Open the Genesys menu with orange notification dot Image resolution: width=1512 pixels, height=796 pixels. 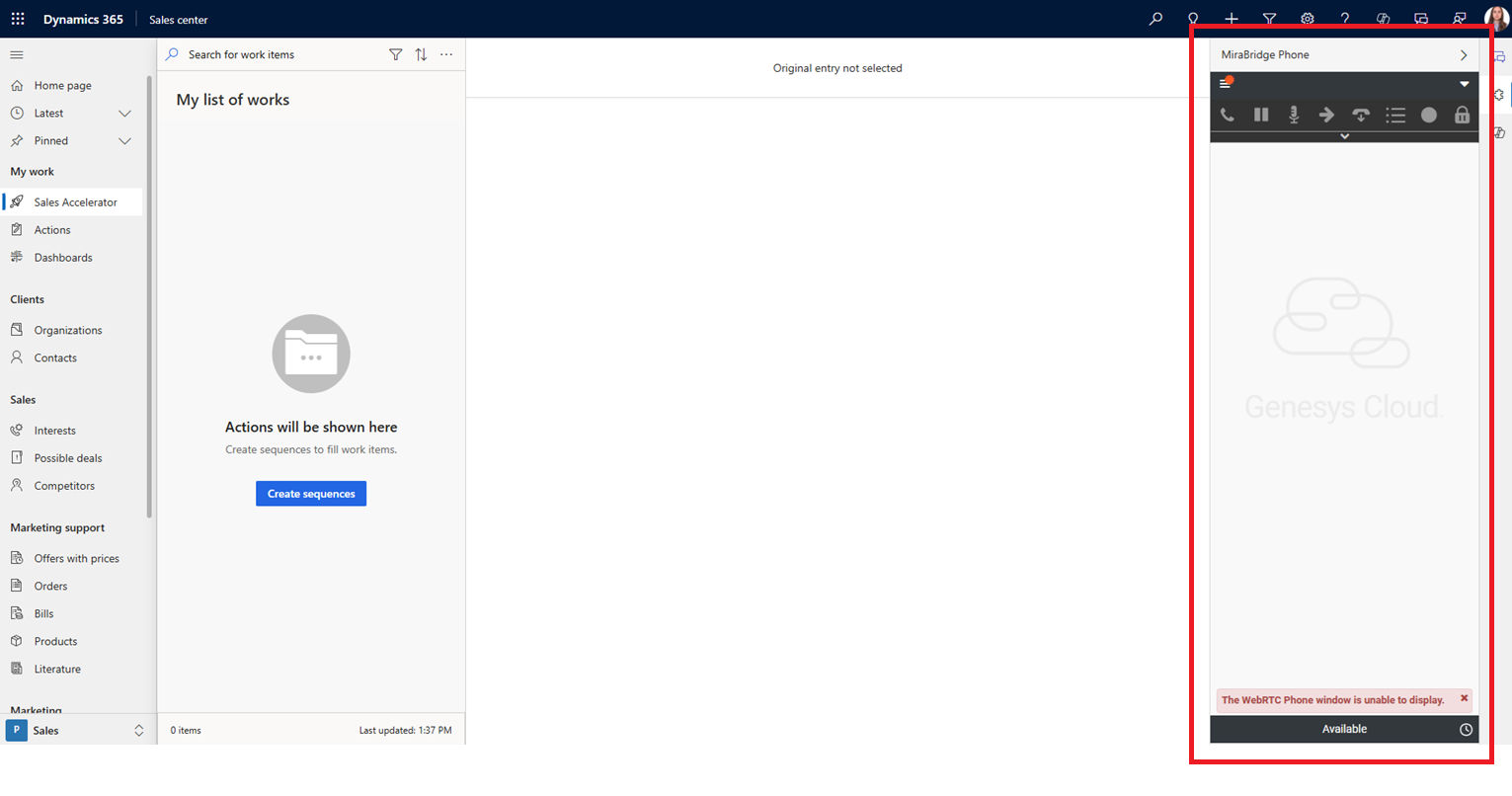(1226, 83)
